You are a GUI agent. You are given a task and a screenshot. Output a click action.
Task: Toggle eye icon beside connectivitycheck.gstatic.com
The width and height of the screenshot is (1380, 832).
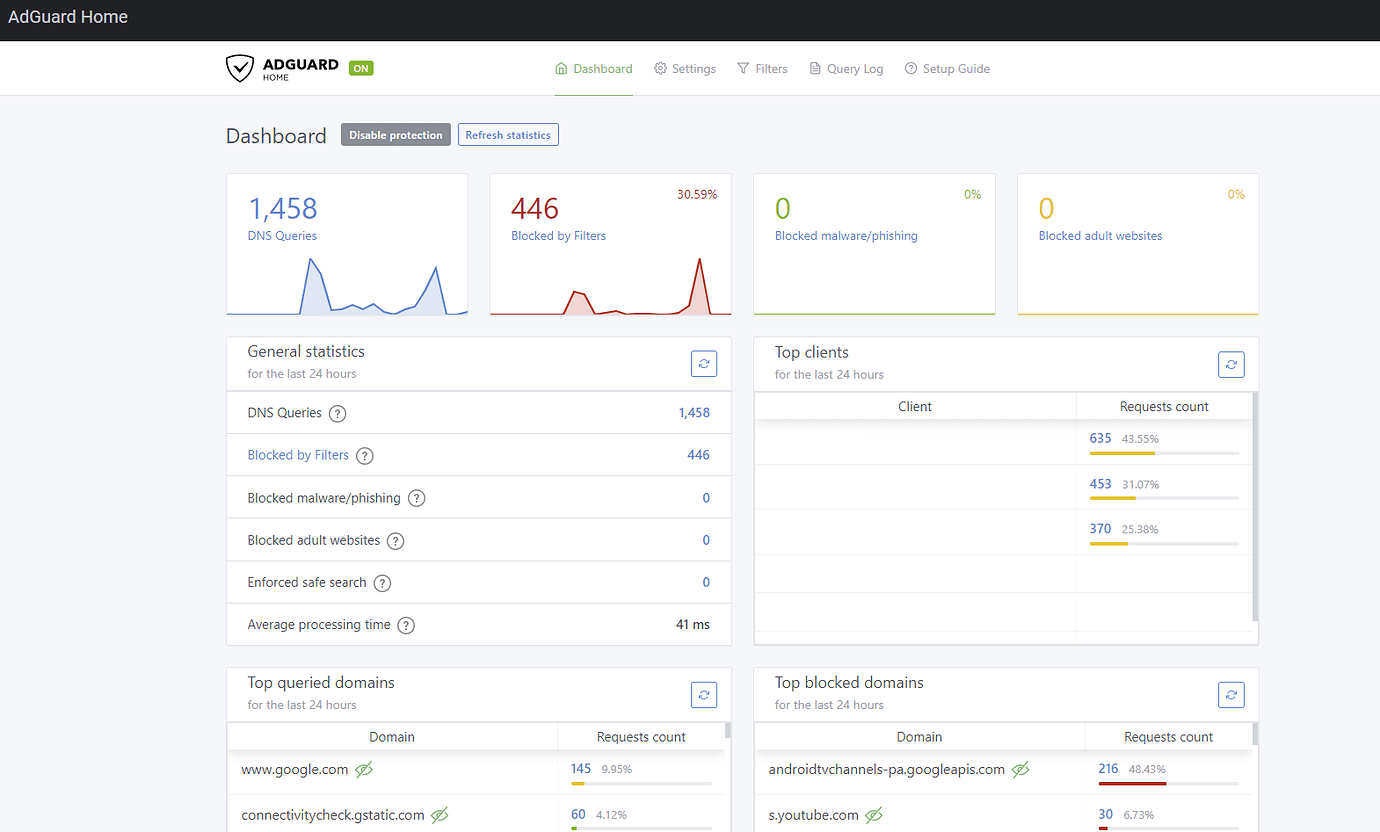pyautogui.click(x=439, y=815)
